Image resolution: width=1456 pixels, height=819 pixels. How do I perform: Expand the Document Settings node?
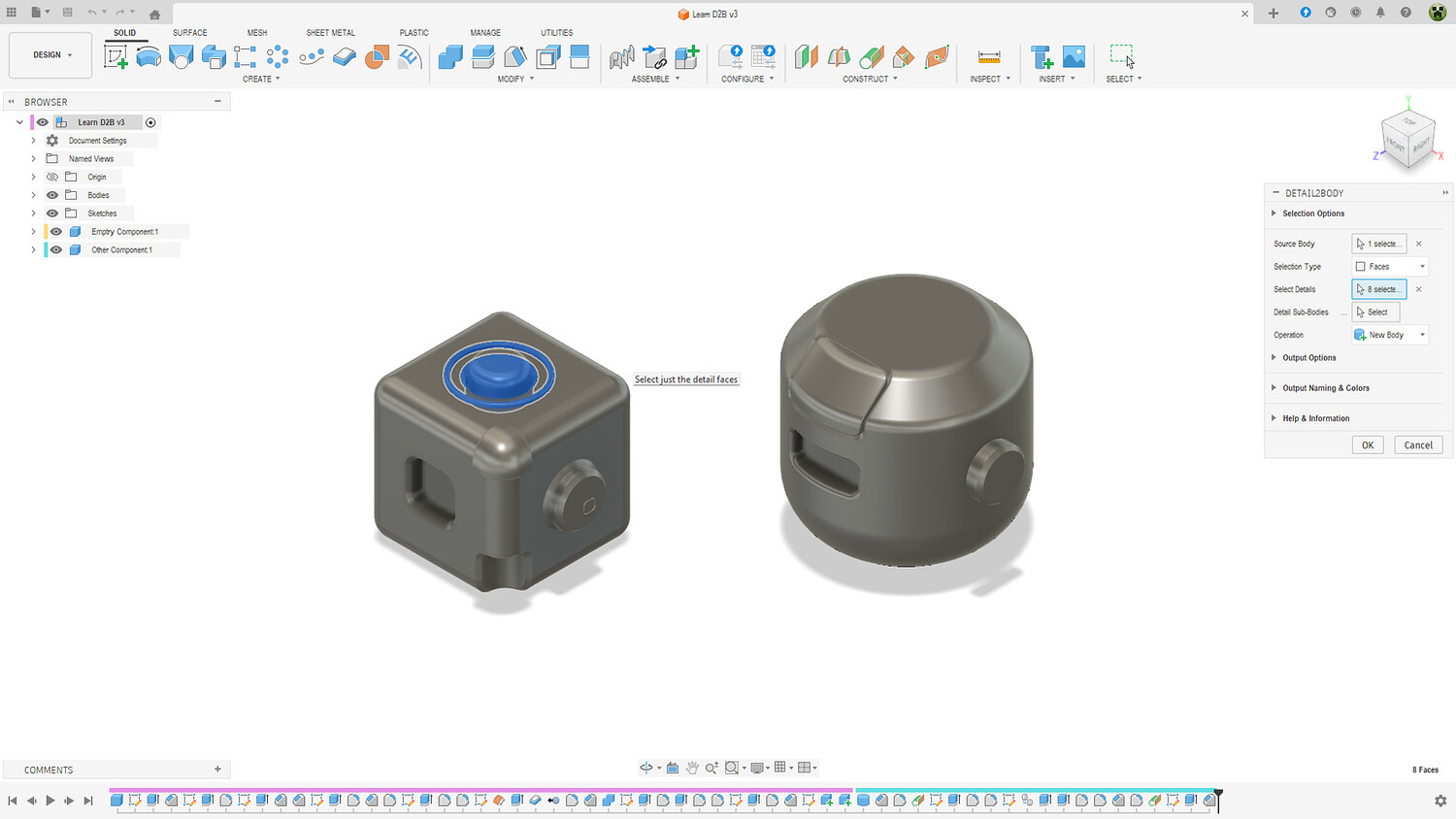pyautogui.click(x=33, y=141)
